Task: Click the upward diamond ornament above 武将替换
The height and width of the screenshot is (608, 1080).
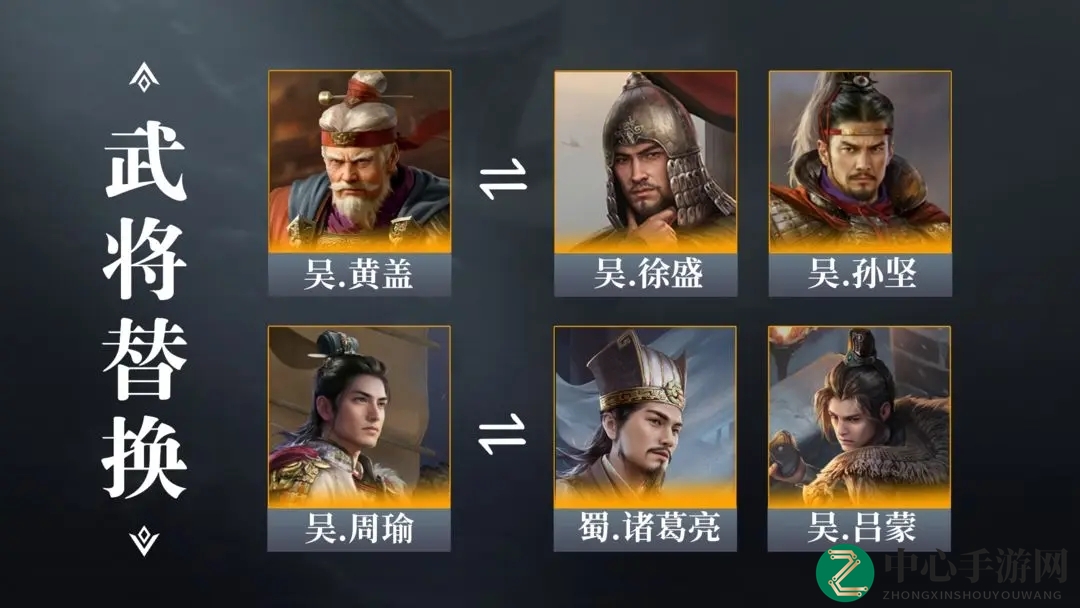Action: pyautogui.click(x=144, y=76)
